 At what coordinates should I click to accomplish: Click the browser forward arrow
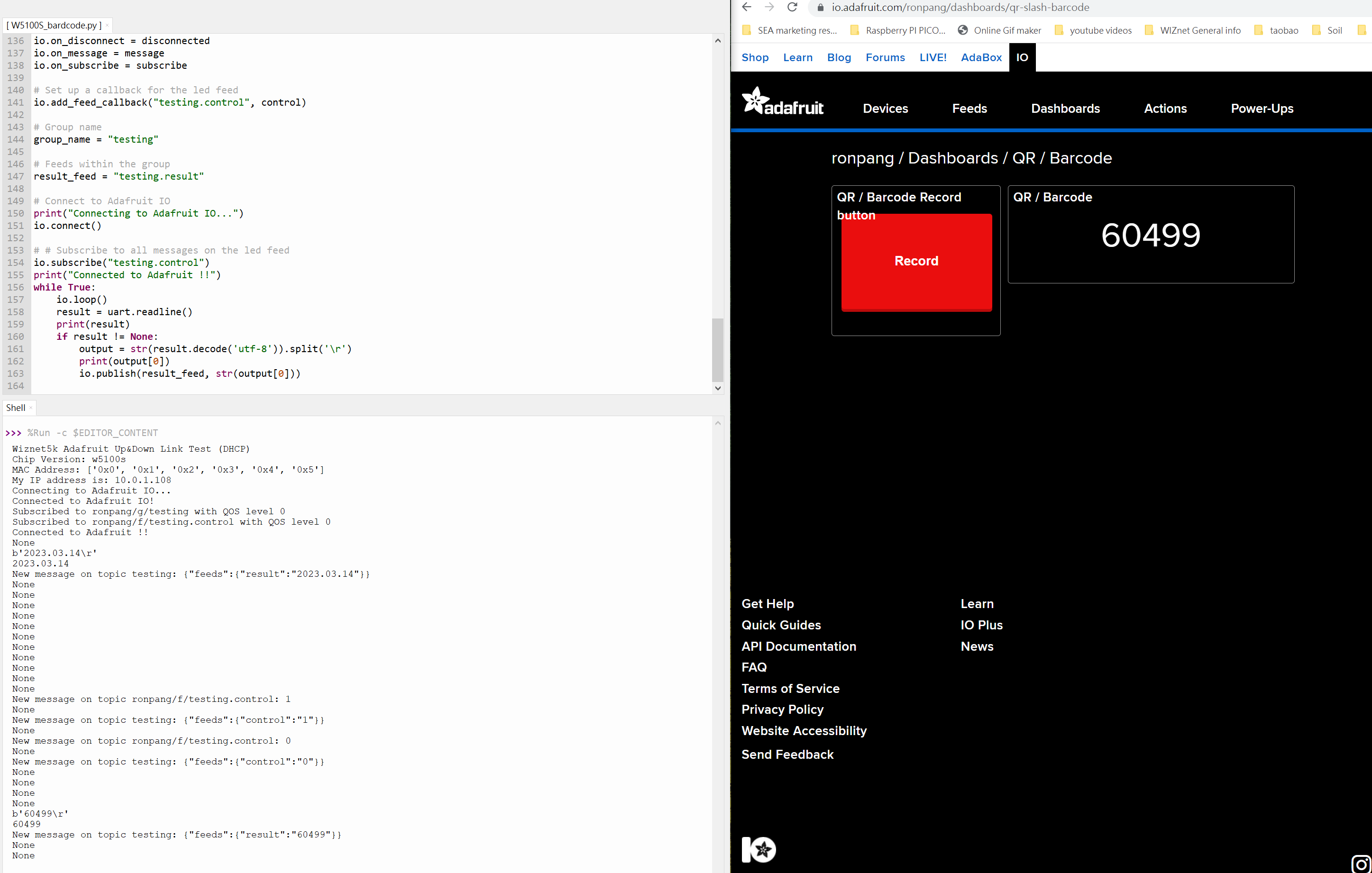click(769, 8)
